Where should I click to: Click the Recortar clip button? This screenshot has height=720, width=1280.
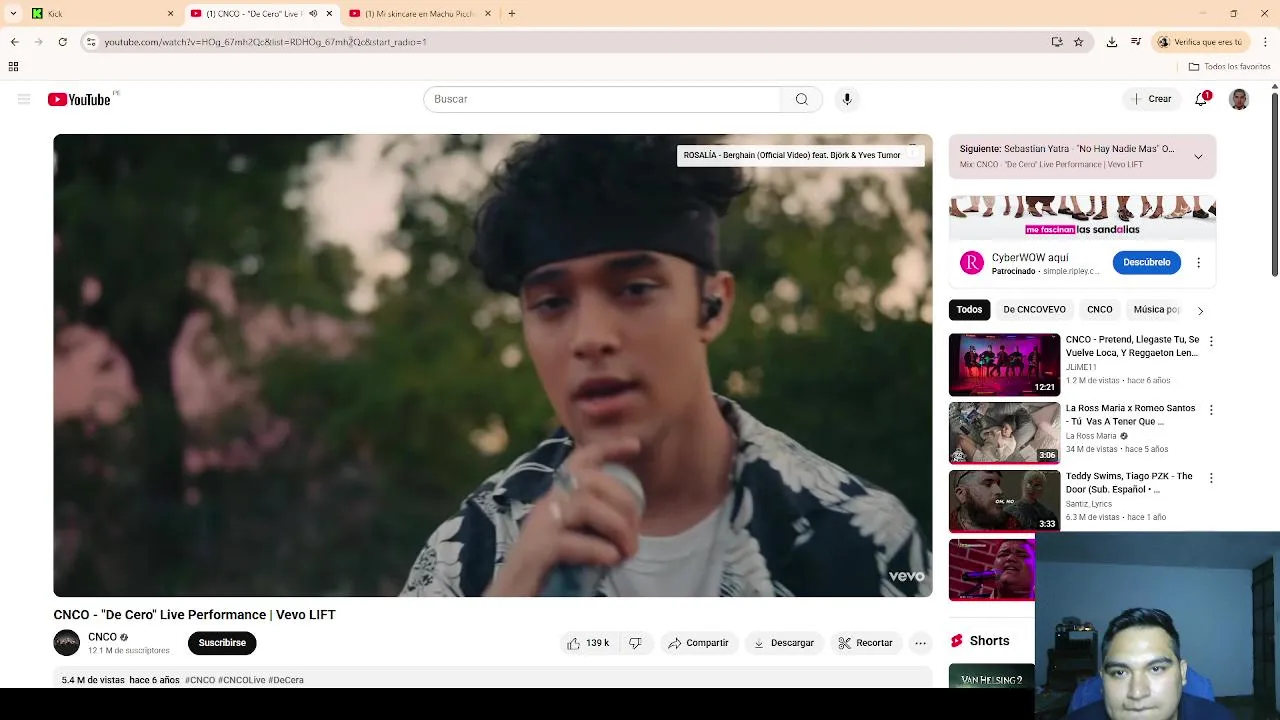(x=865, y=643)
